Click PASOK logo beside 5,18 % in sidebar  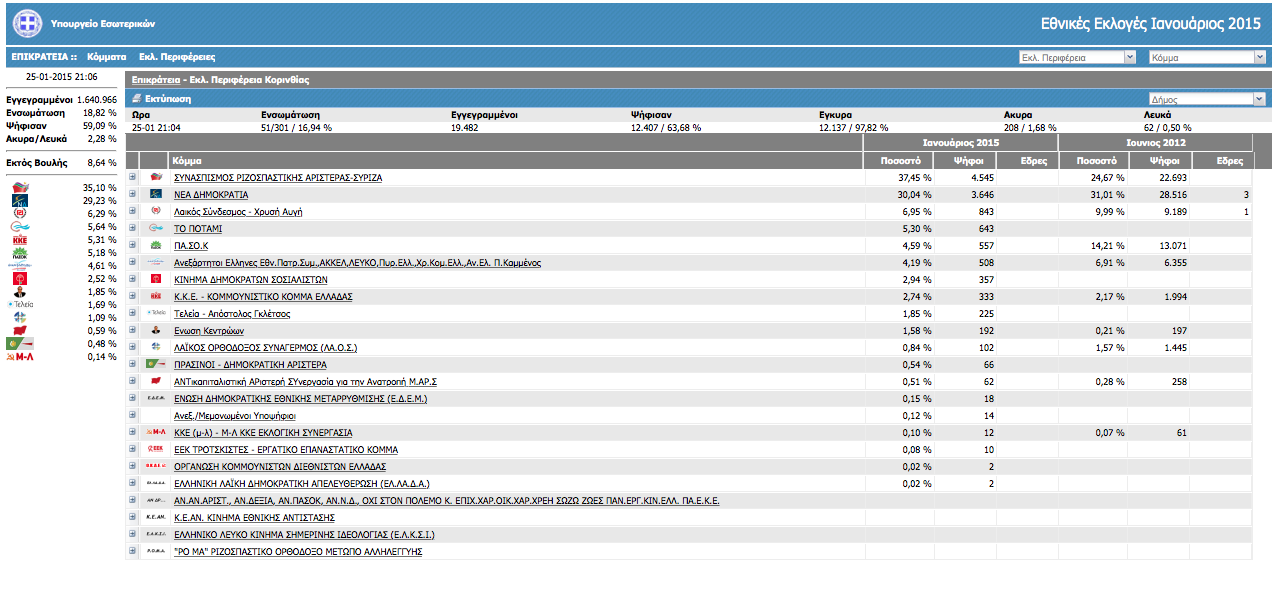pyautogui.click(x=20, y=253)
